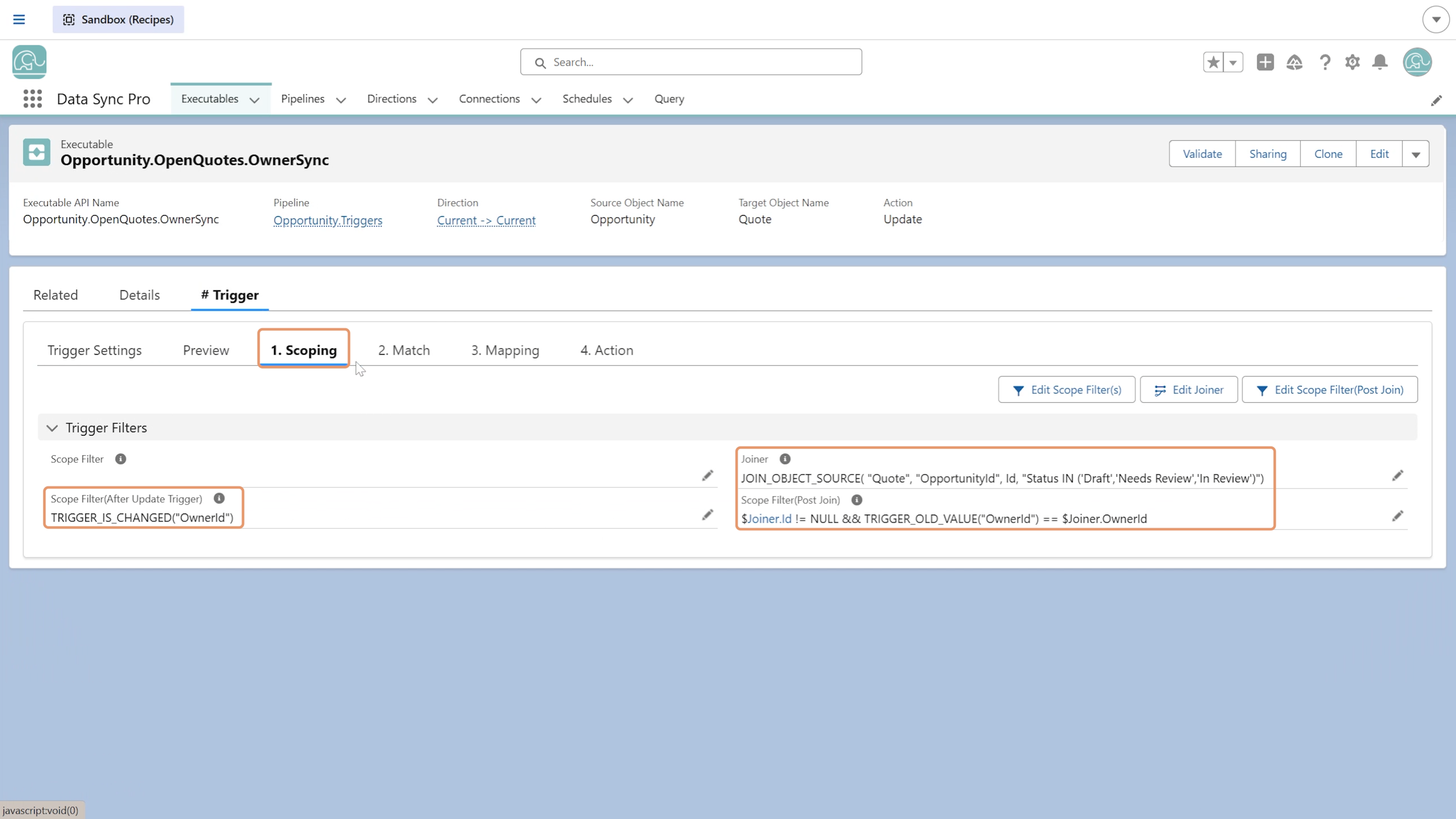Click the Opportunity.OpenQuotes.OwnerSync API name value

[121, 219]
